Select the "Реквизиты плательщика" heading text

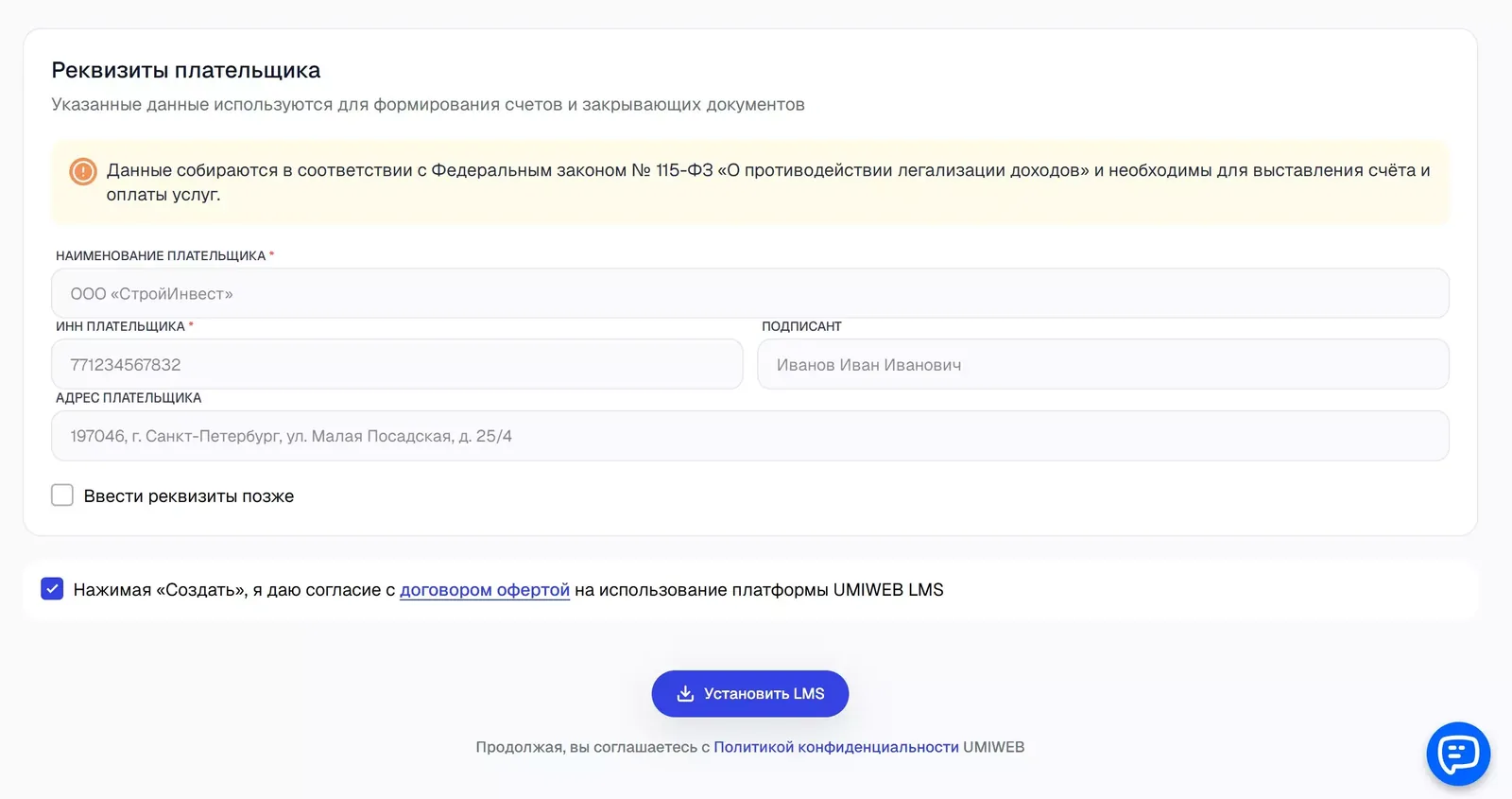click(186, 70)
